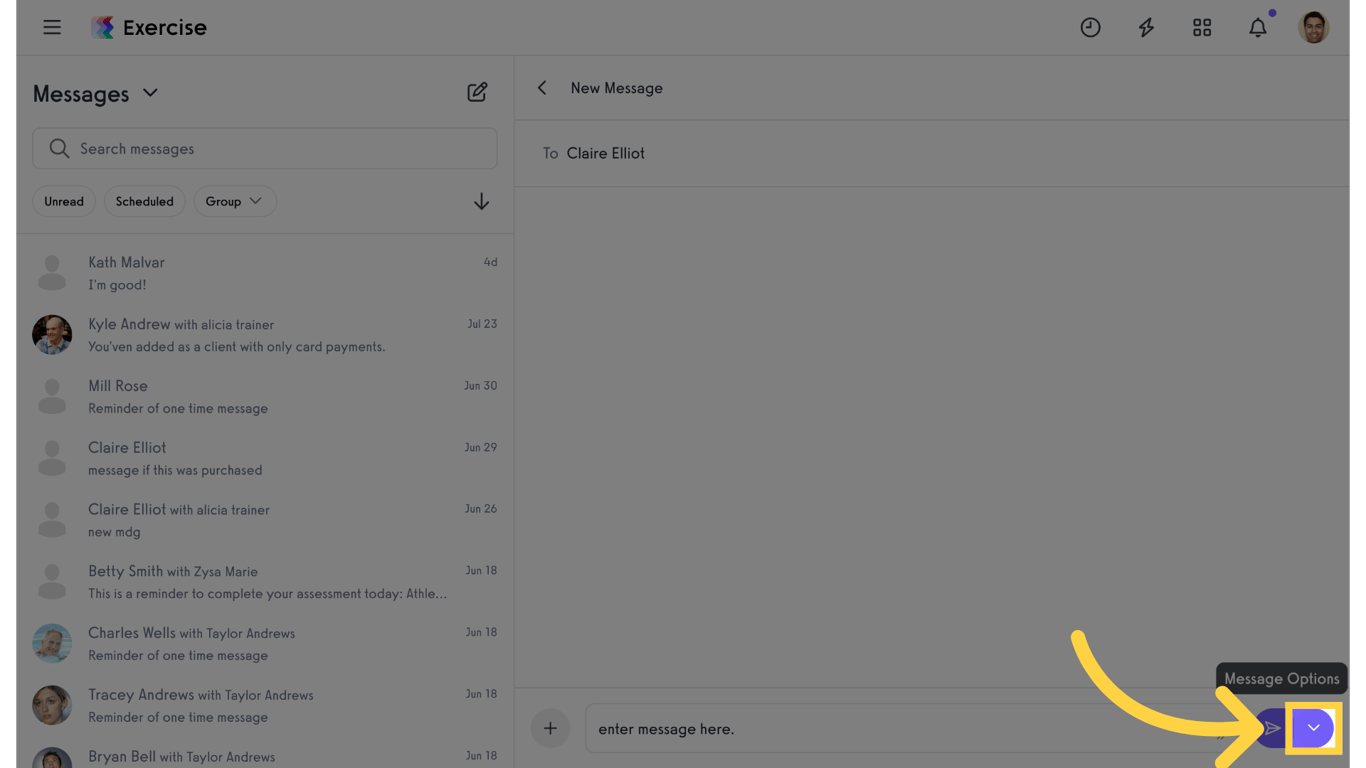Toggle the Scheduled filter chip
Image resolution: width=1366 pixels, height=768 pixels.
(144, 201)
